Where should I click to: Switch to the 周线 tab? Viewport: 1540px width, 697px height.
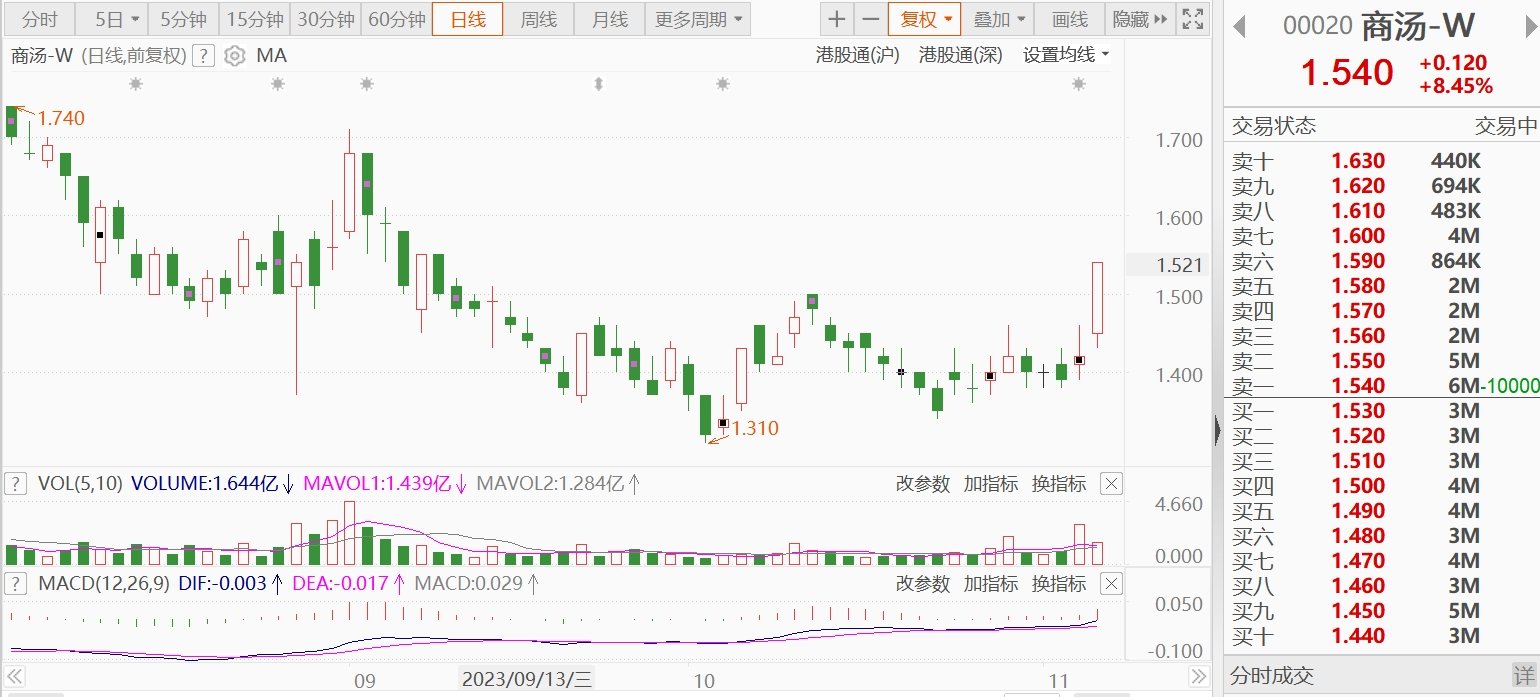(x=539, y=19)
